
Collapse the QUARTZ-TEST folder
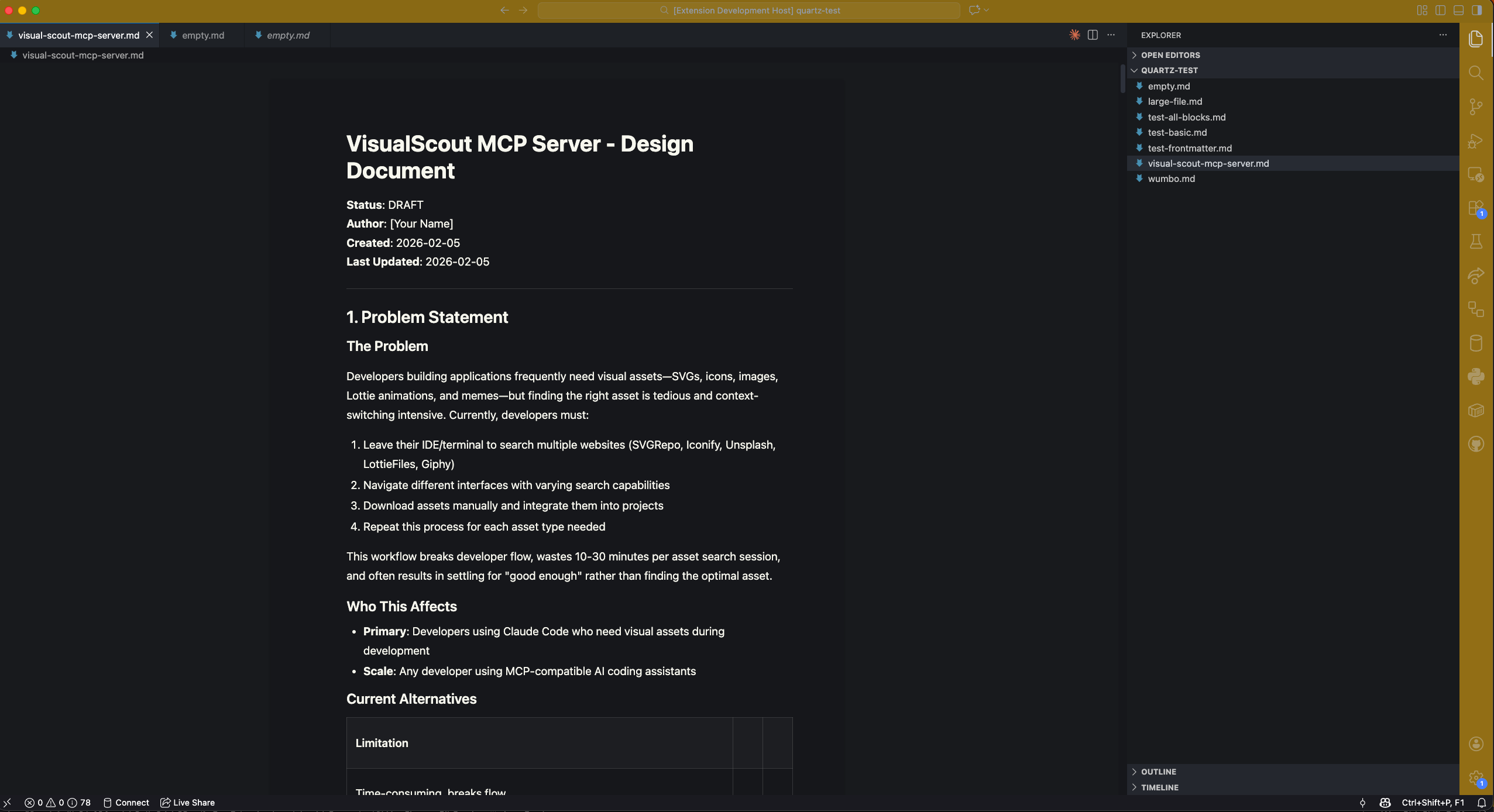point(1134,70)
